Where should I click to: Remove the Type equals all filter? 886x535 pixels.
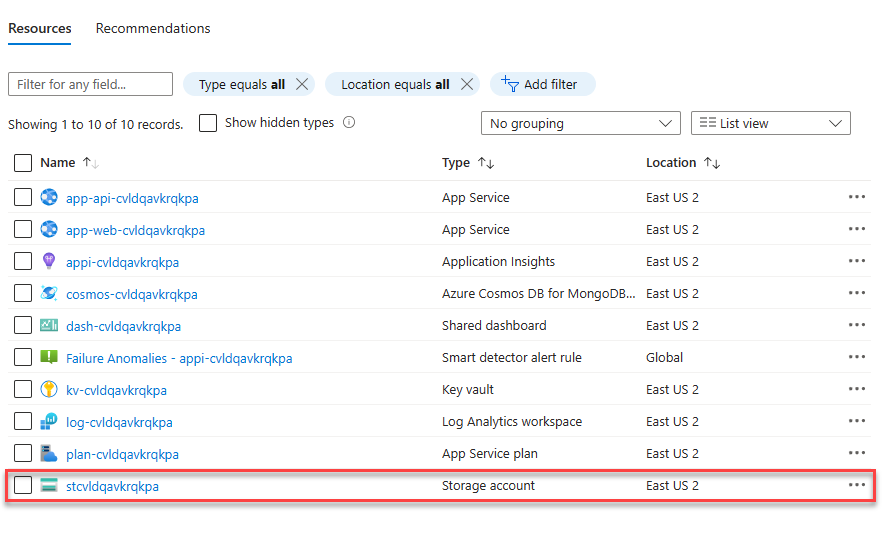[302, 84]
